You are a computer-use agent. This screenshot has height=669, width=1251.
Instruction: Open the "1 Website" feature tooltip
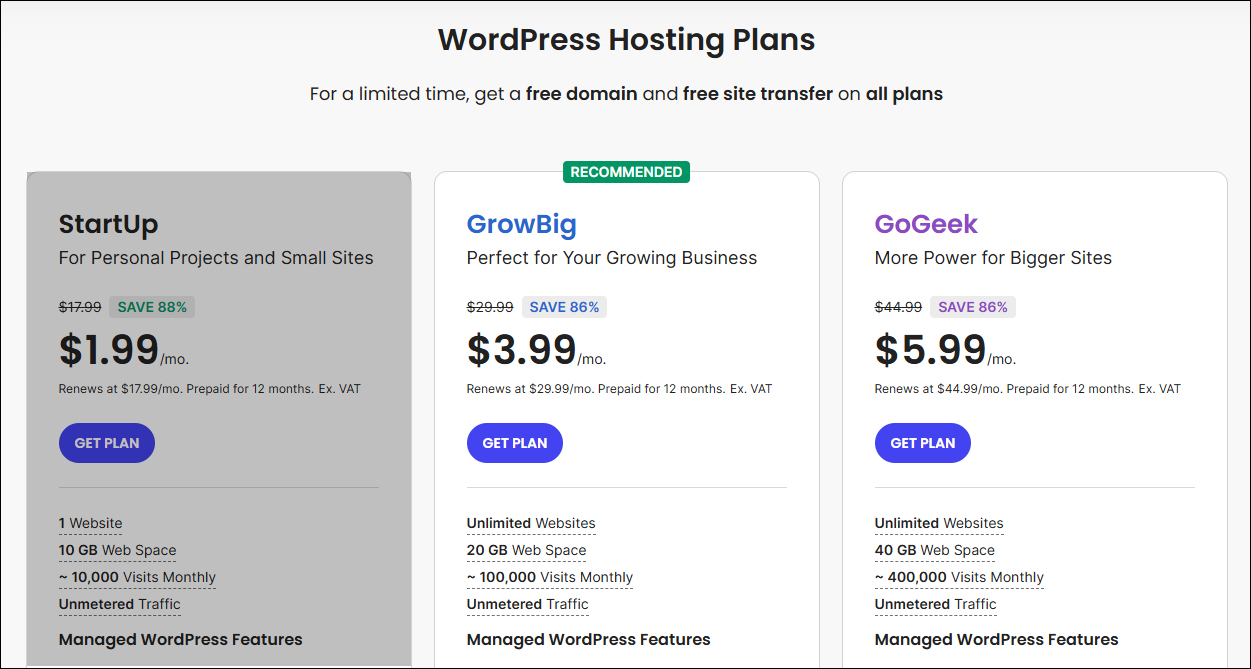pyautogui.click(x=91, y=523)
